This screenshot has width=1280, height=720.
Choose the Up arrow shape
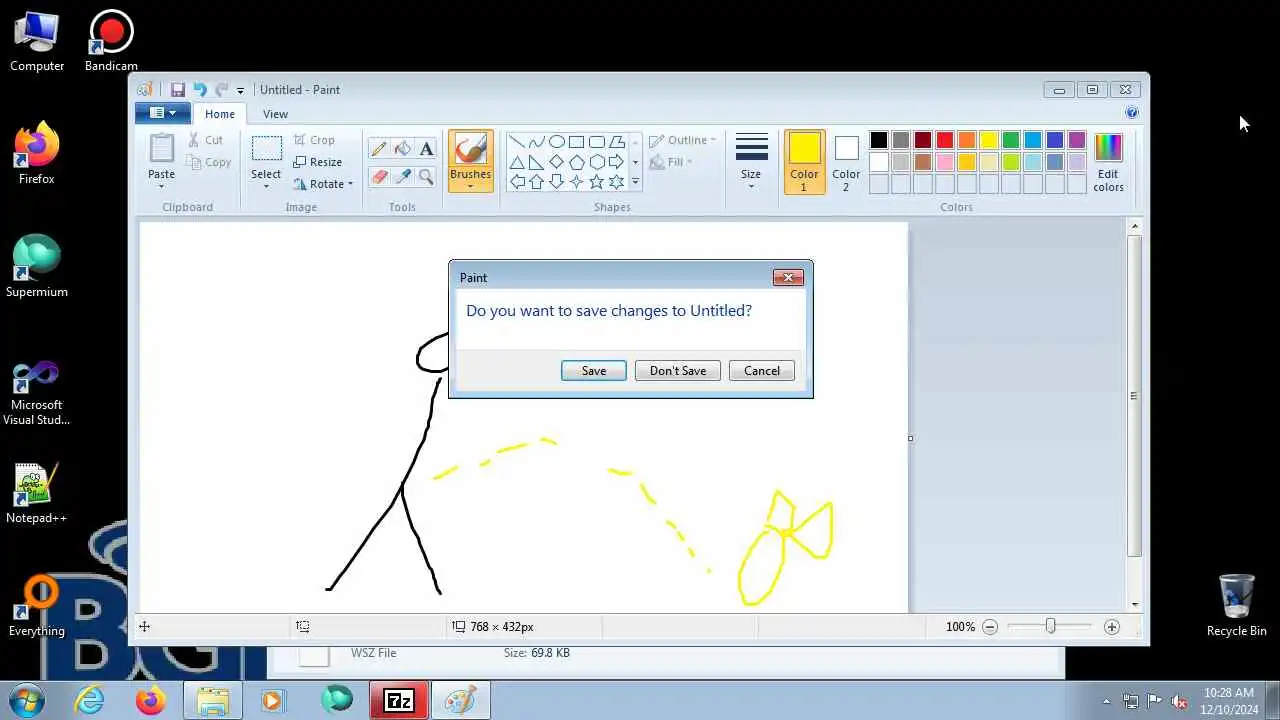click(x=537, y=182)
